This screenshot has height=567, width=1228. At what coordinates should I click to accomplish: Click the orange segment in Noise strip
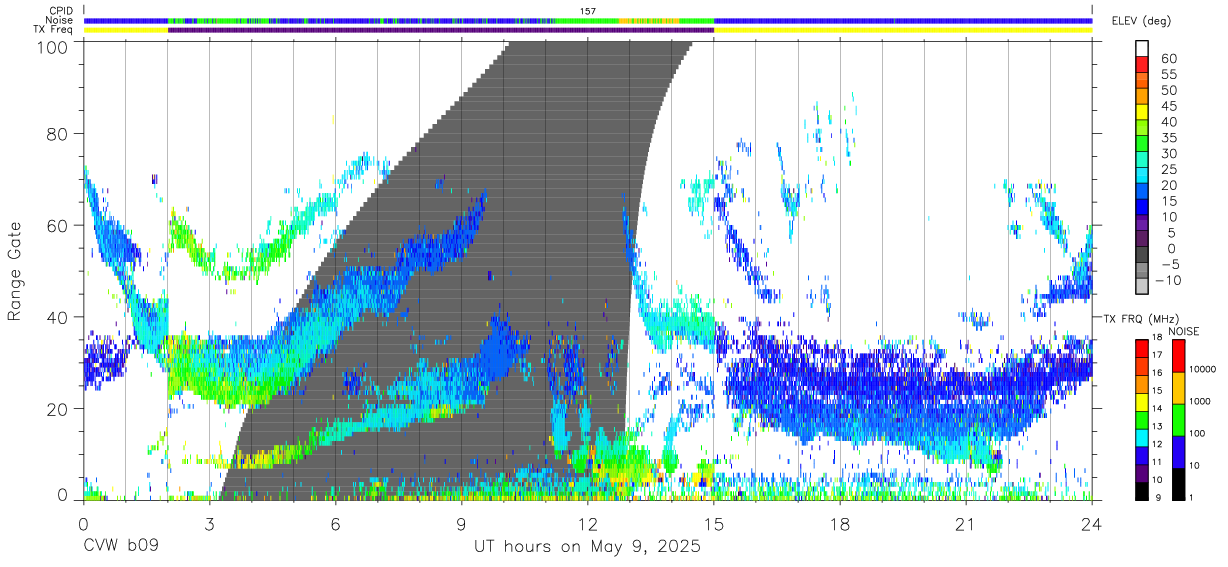pyautogui.click(x=648, y=20)
